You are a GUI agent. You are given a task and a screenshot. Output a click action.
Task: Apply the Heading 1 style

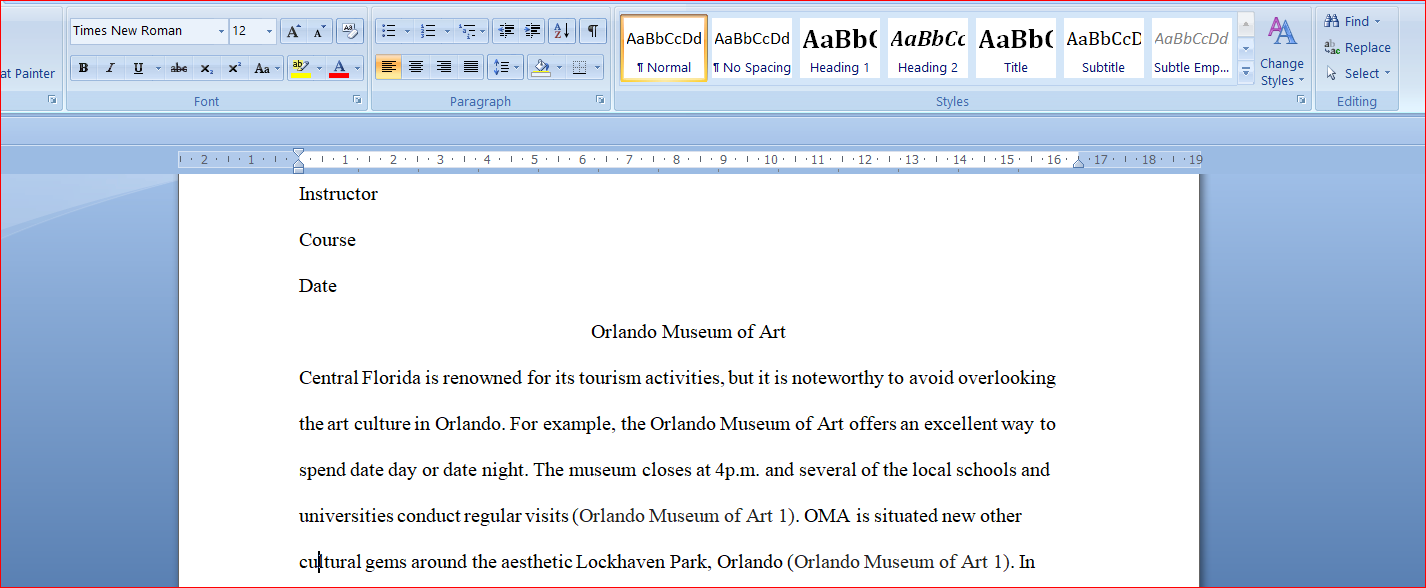click(x=840, y=48)
